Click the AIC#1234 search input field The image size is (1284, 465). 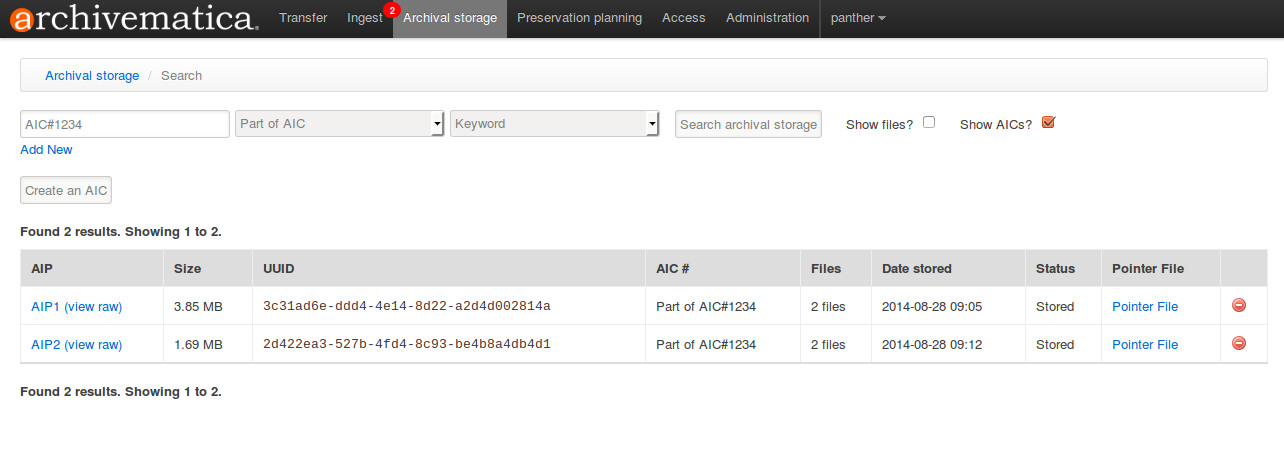coord(125,124)
